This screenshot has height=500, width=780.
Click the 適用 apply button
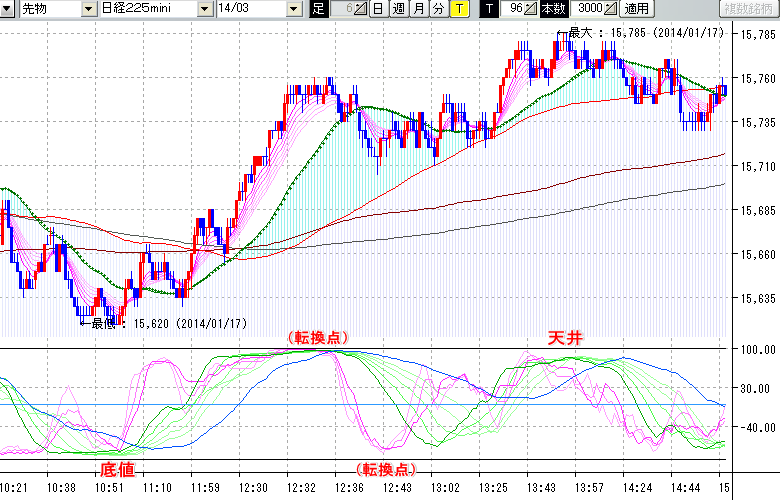(636, 9)
